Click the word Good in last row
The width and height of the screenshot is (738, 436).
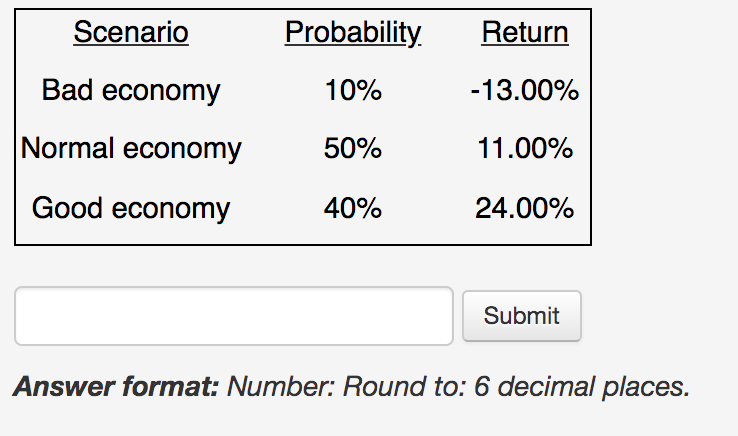tap(67, 208)
